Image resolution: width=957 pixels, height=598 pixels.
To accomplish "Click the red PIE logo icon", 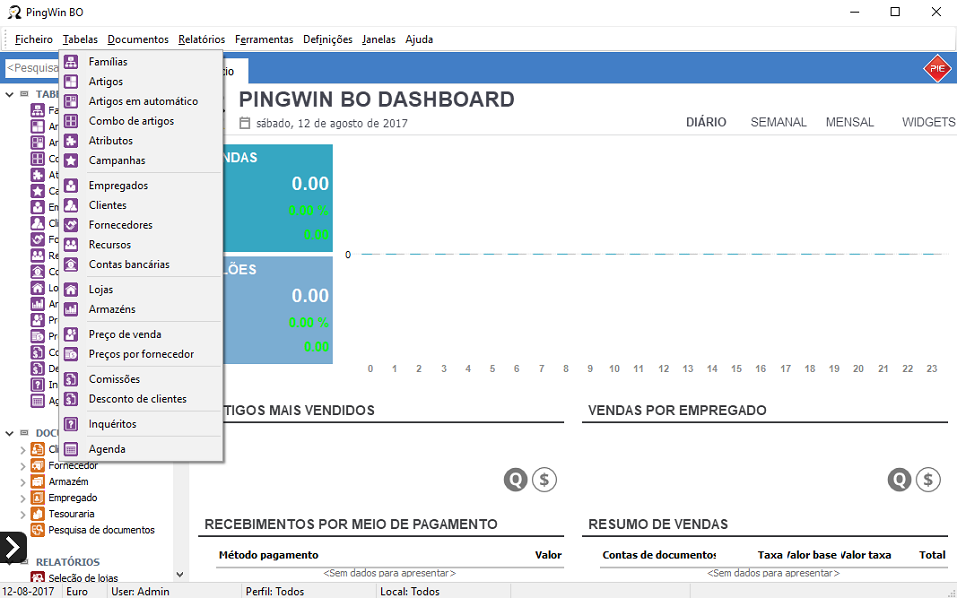I will click(936, 68).
